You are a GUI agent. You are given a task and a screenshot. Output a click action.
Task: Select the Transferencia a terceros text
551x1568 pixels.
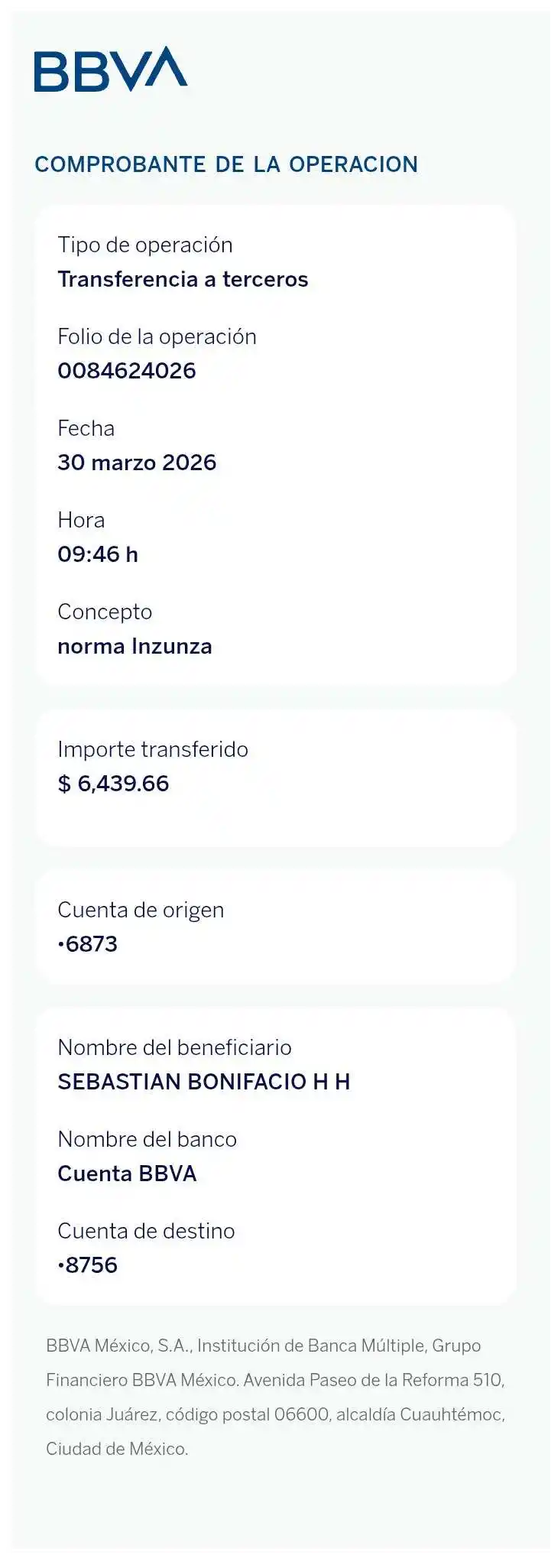183,280
